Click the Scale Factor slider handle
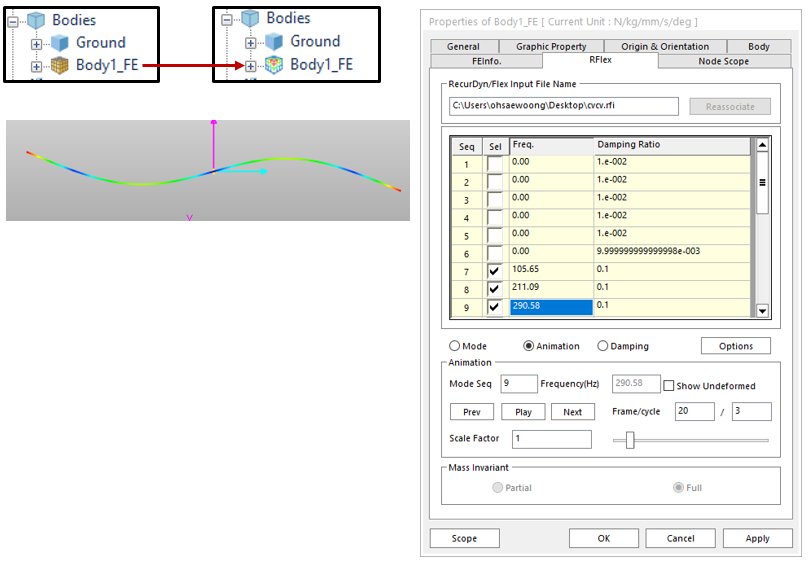The image size is (808, 562). tap(630, 440)
